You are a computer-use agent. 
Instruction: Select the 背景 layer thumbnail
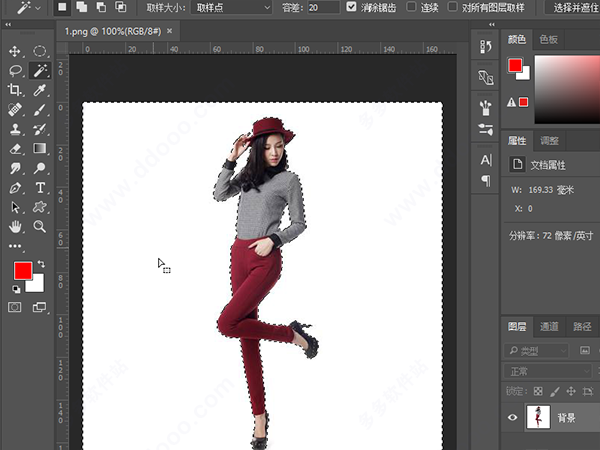538,417
